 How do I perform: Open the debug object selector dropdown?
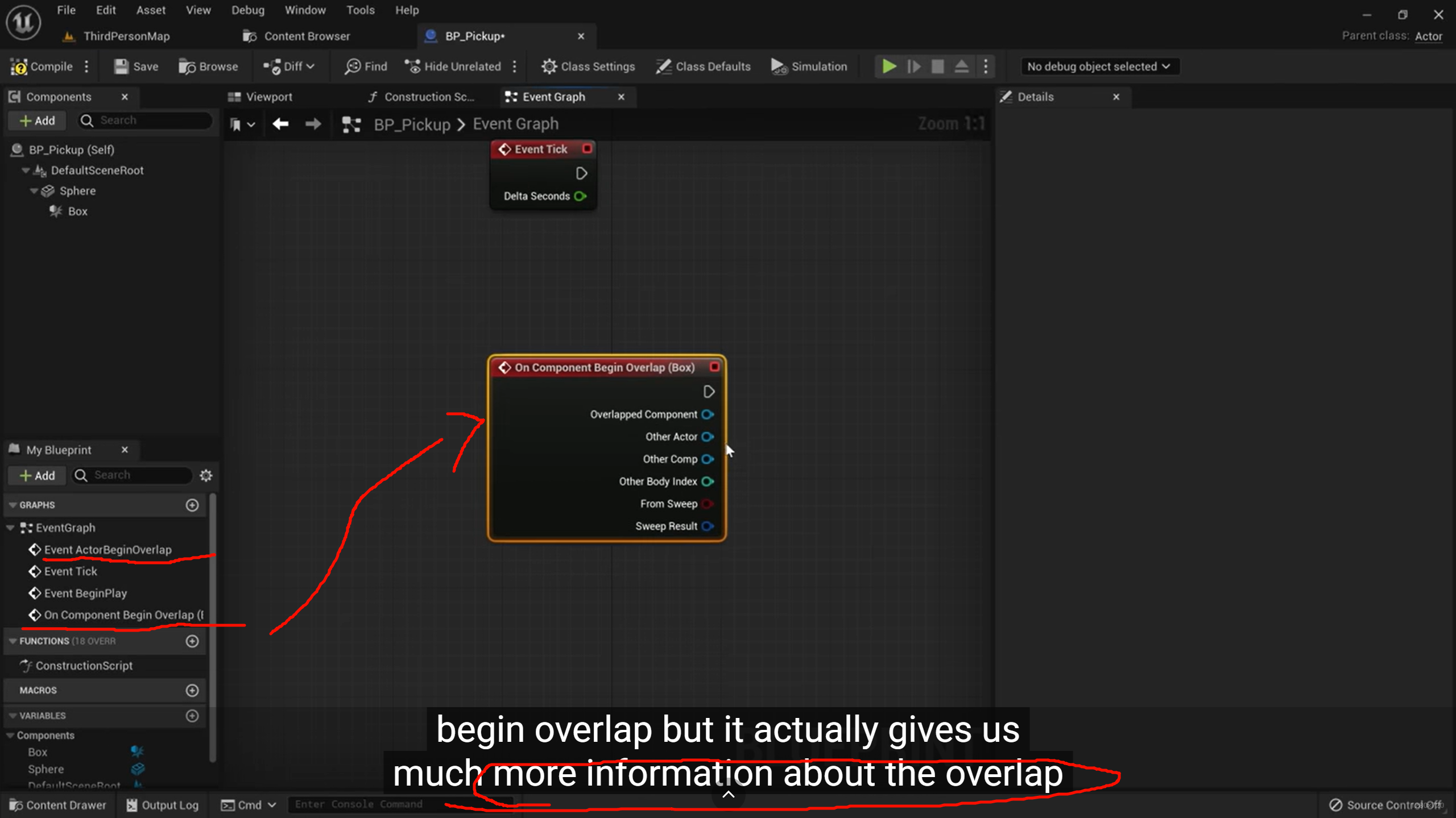coord(1099,67)
